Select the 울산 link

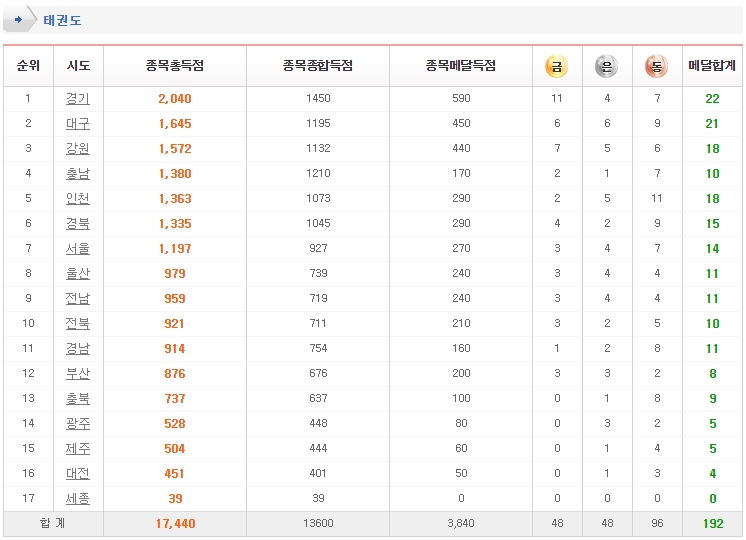[x=78, y=274]
